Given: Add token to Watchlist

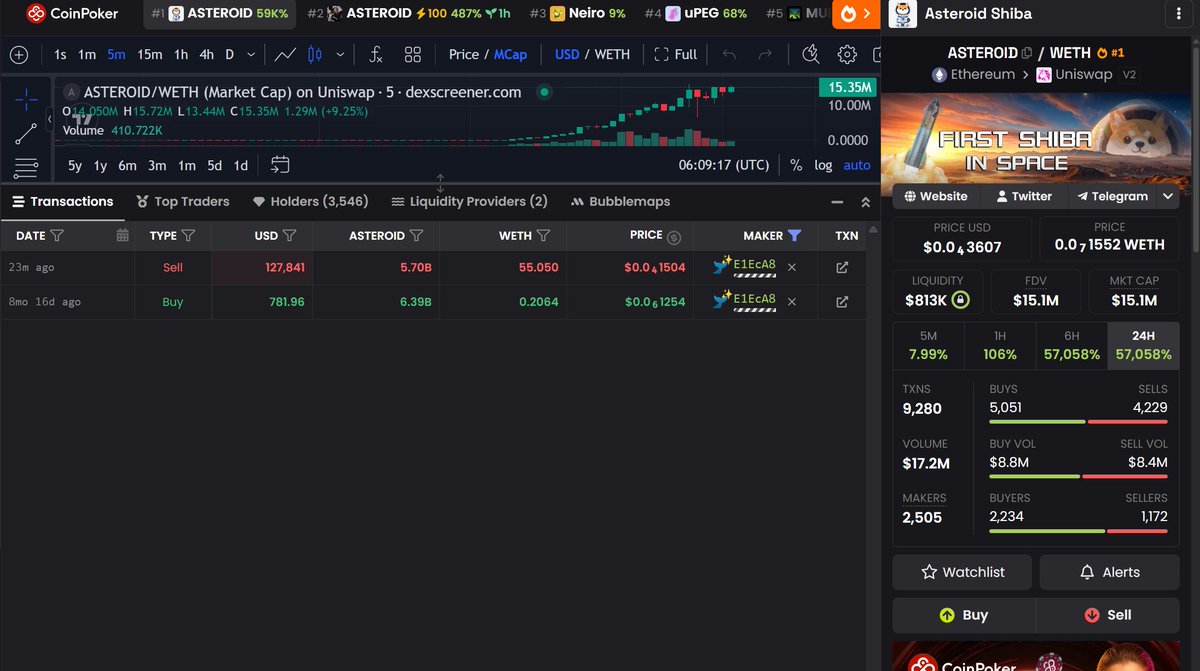Looking at the screenshot, I should click(x=962, y=572).
